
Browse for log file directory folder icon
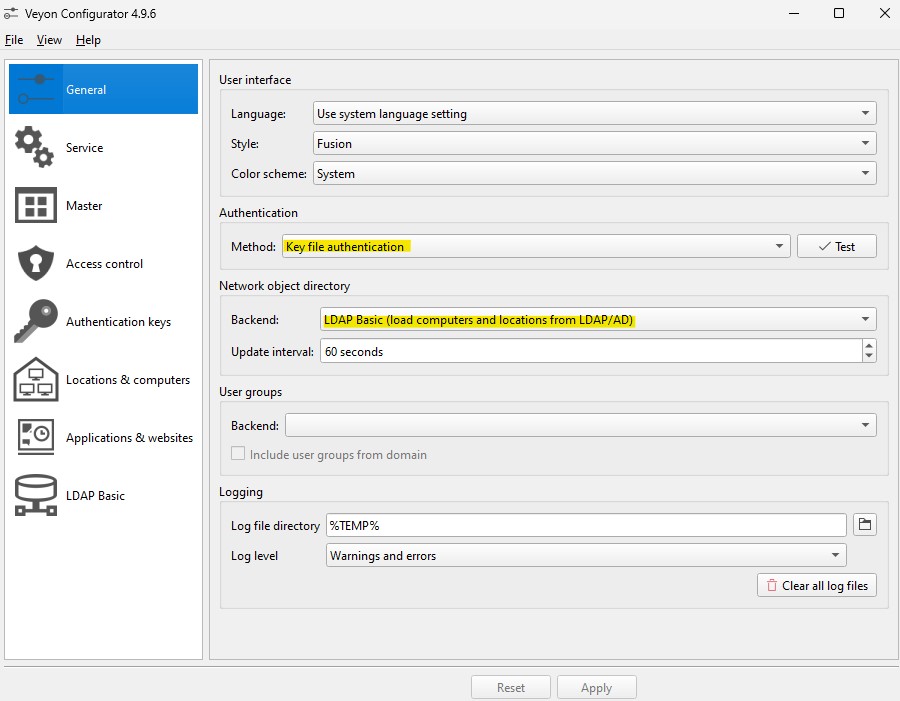pyautogui.click(x=864, y=524)
